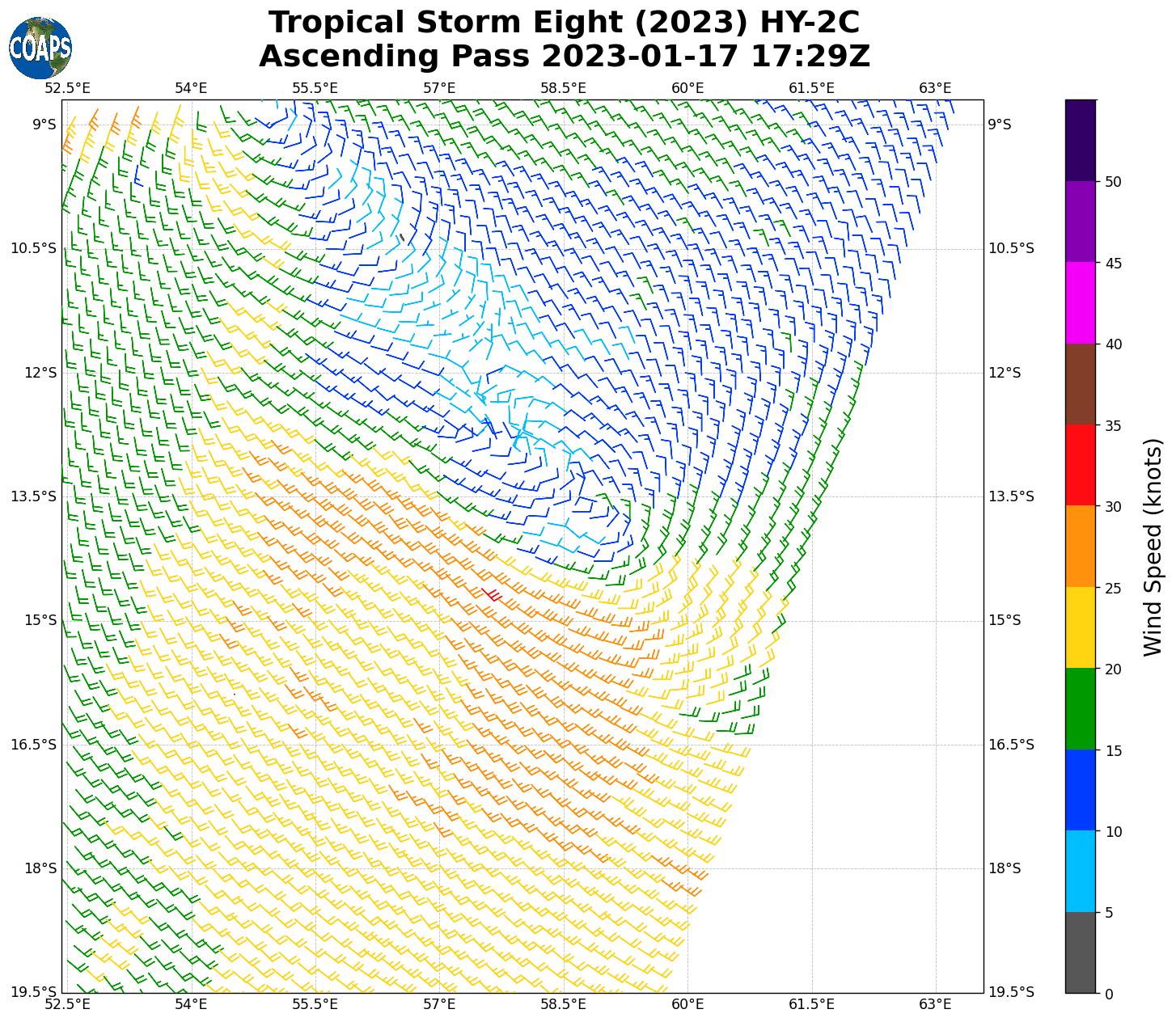
Task: Click the 'Ascending Pass 2023-01-17 17:29Z' subtitle
Action: pos(564,57)
